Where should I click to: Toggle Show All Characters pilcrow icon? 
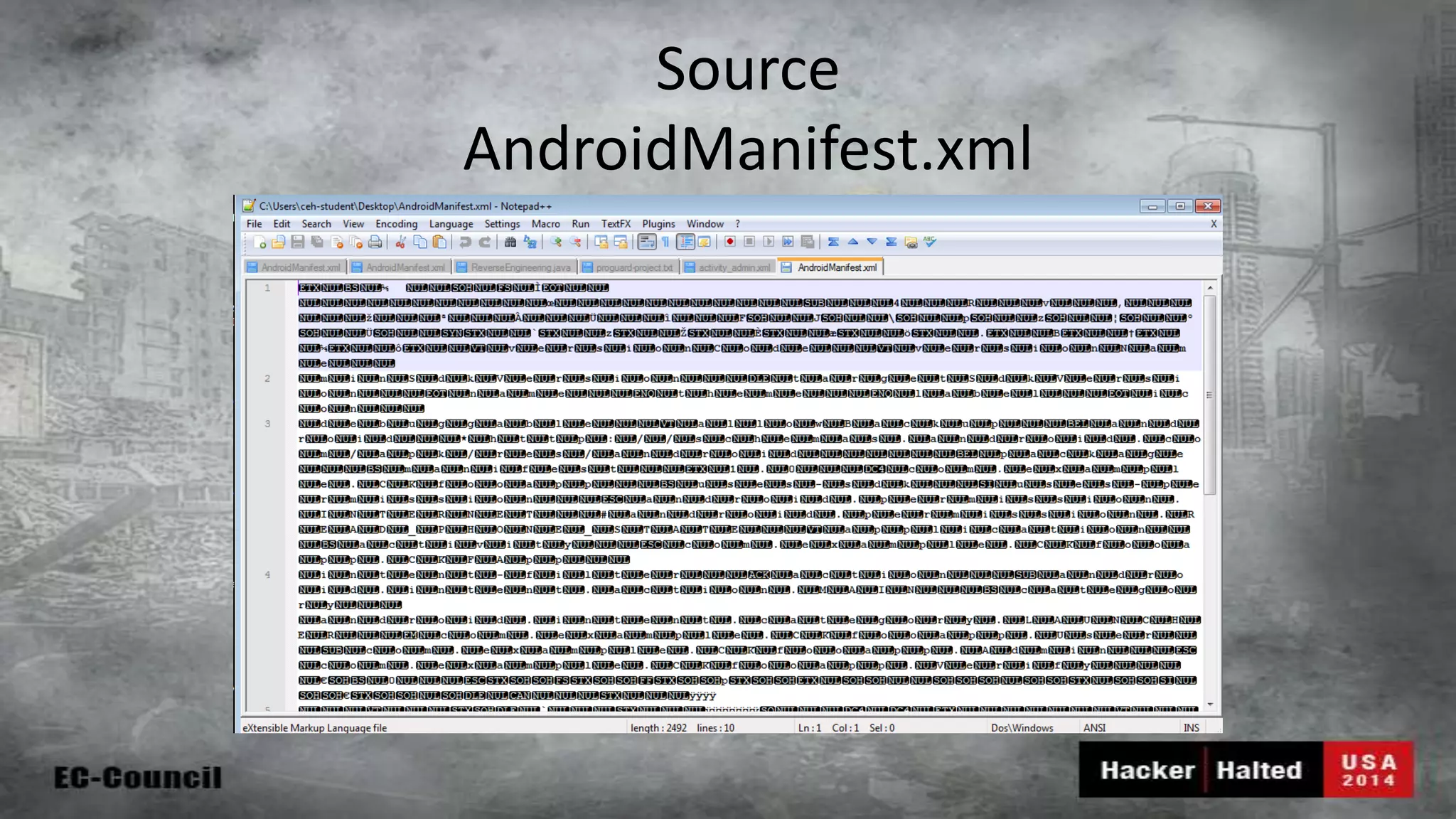click(665, 242)
